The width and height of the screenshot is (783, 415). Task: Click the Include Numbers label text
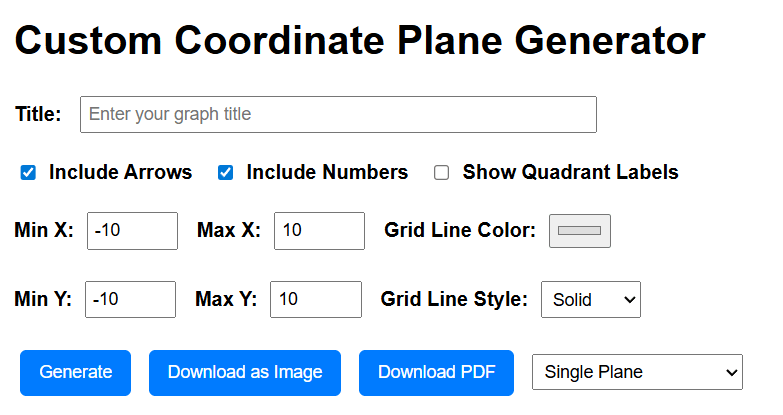point(327,172)
